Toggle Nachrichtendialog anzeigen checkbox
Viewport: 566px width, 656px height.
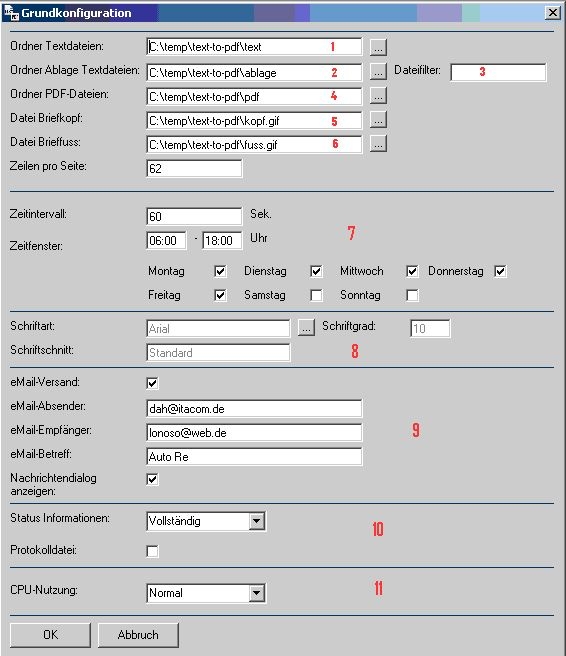tap(153, 479)
